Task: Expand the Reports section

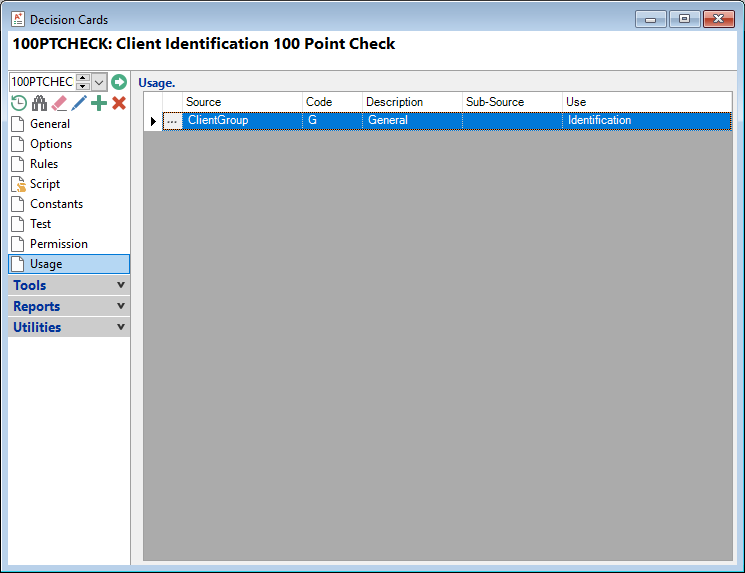Action: 68,307
